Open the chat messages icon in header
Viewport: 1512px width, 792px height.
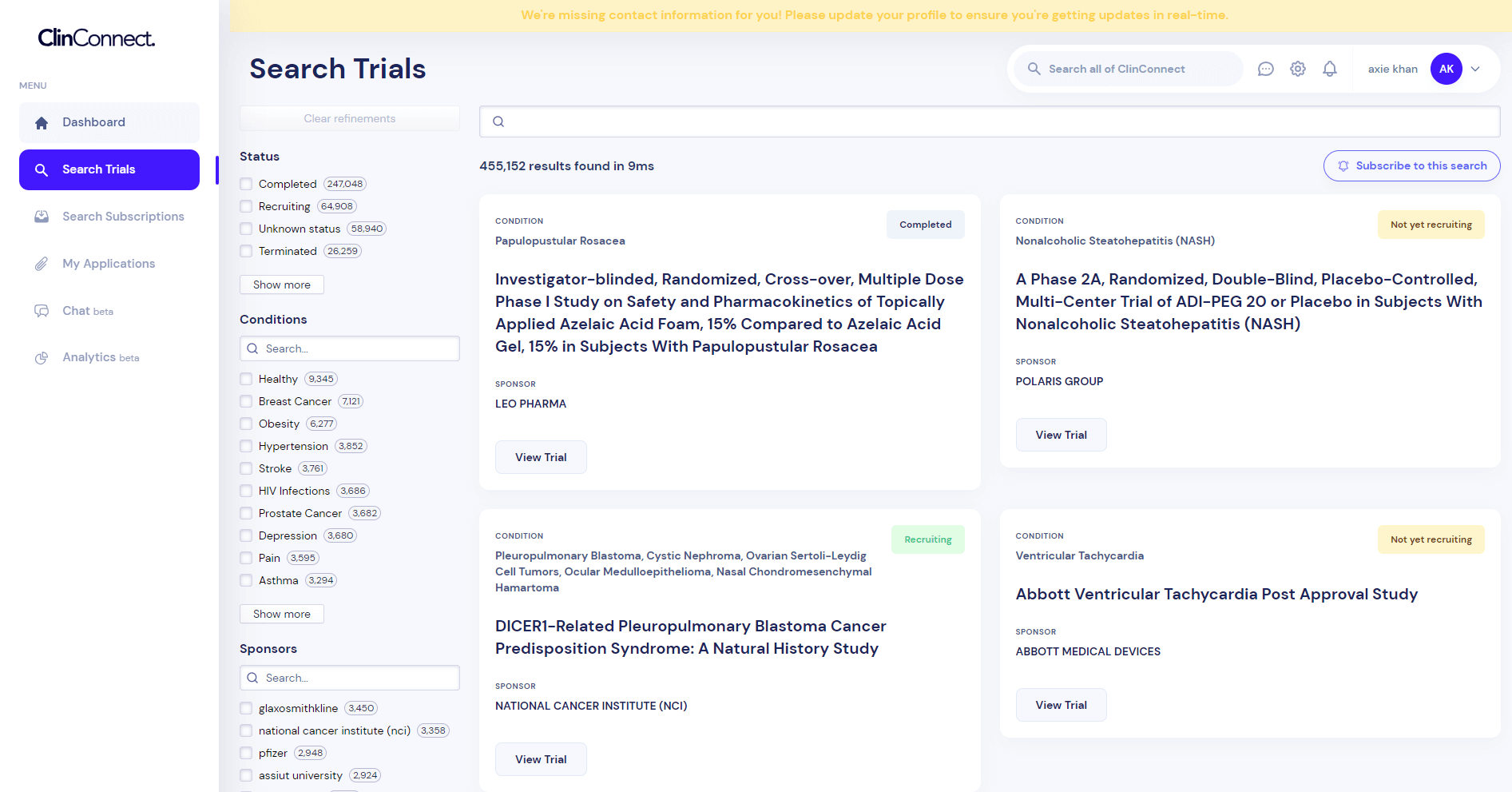click(1265, 69)
